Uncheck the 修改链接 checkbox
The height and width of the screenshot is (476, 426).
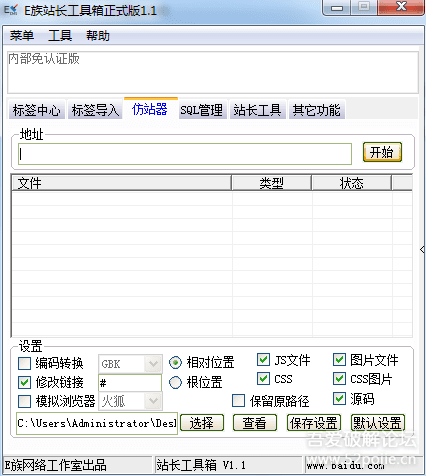(24, 382)
